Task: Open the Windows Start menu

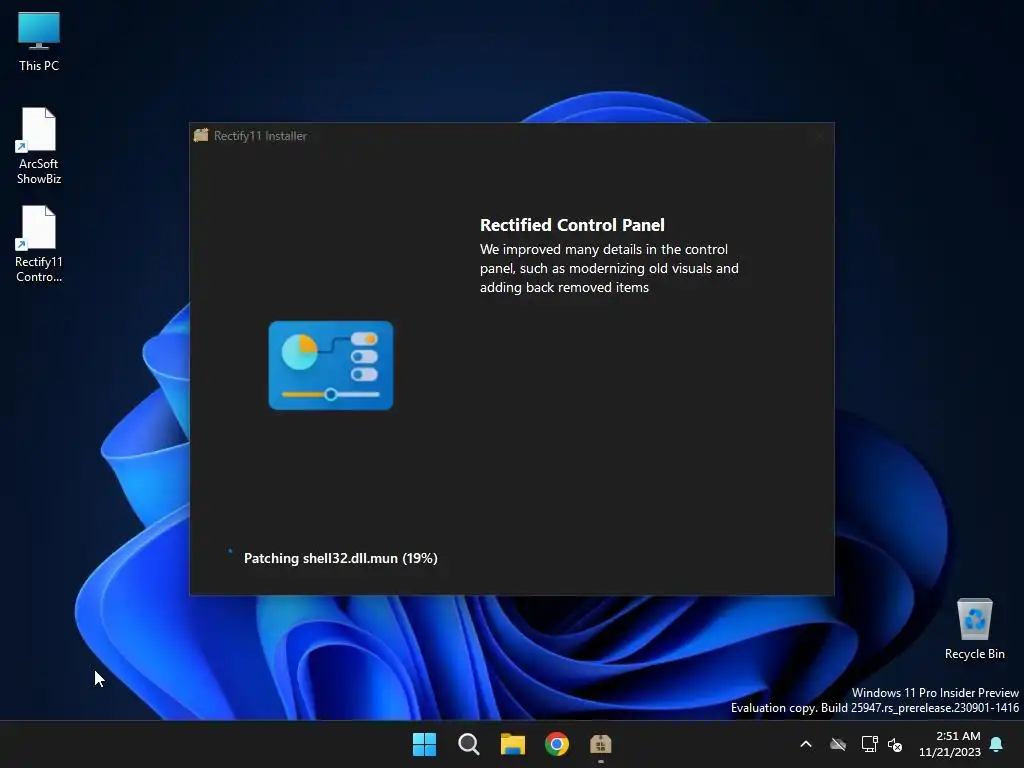Action: tap(424, 744)
